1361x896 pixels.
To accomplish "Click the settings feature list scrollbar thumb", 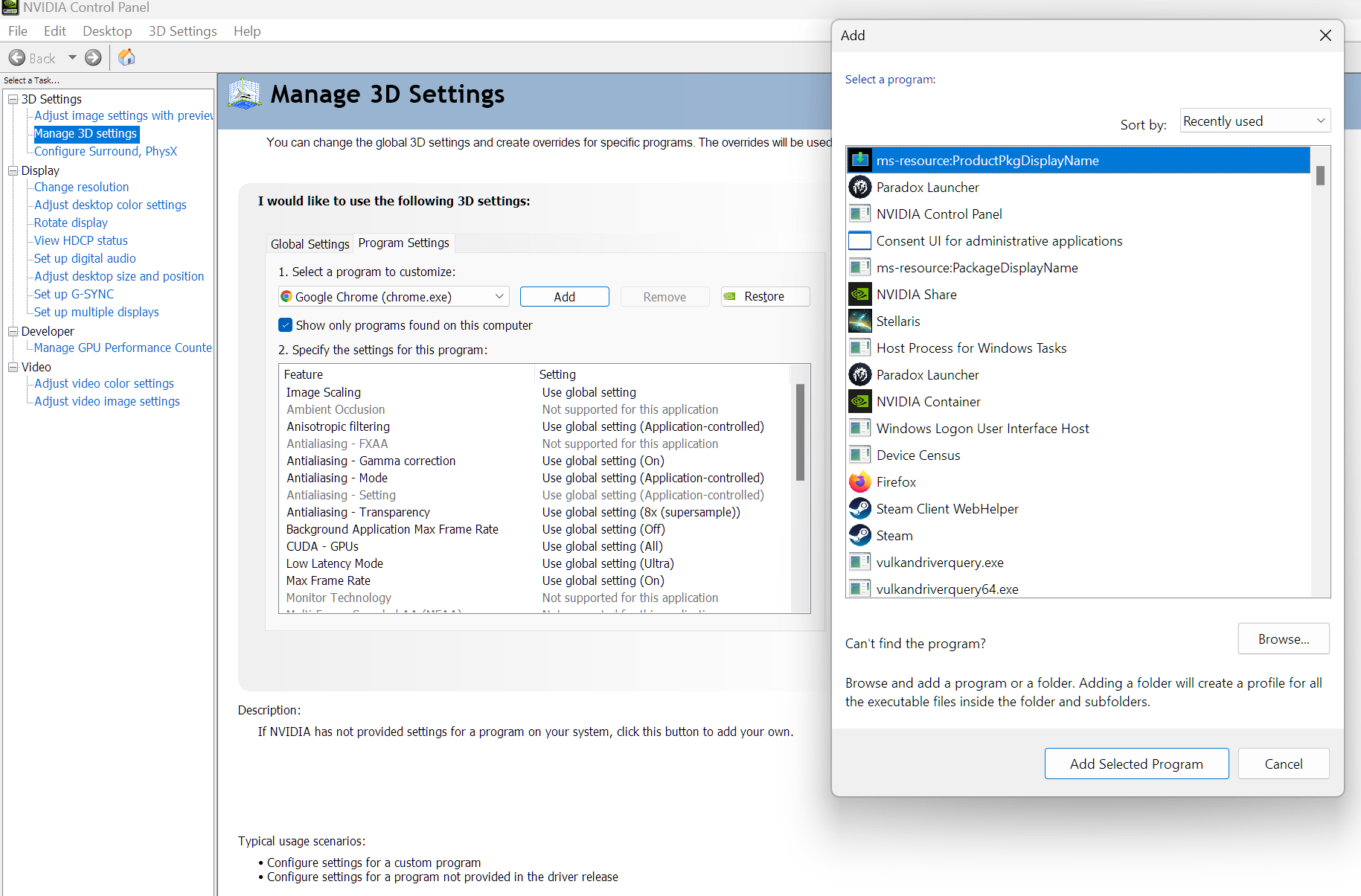I will point(801,432).
